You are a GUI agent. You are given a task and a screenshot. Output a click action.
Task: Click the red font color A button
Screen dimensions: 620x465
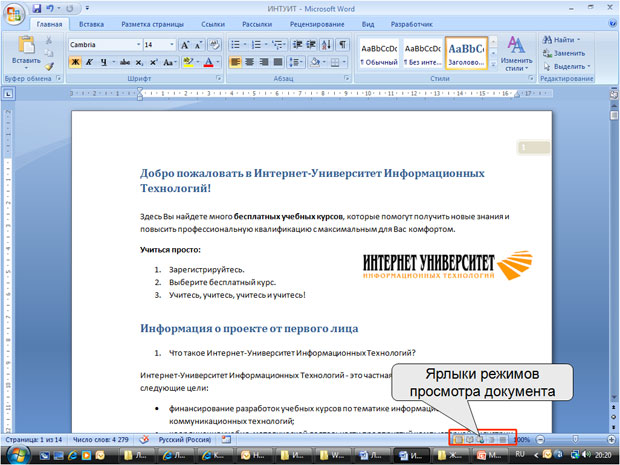pos(208,62)
